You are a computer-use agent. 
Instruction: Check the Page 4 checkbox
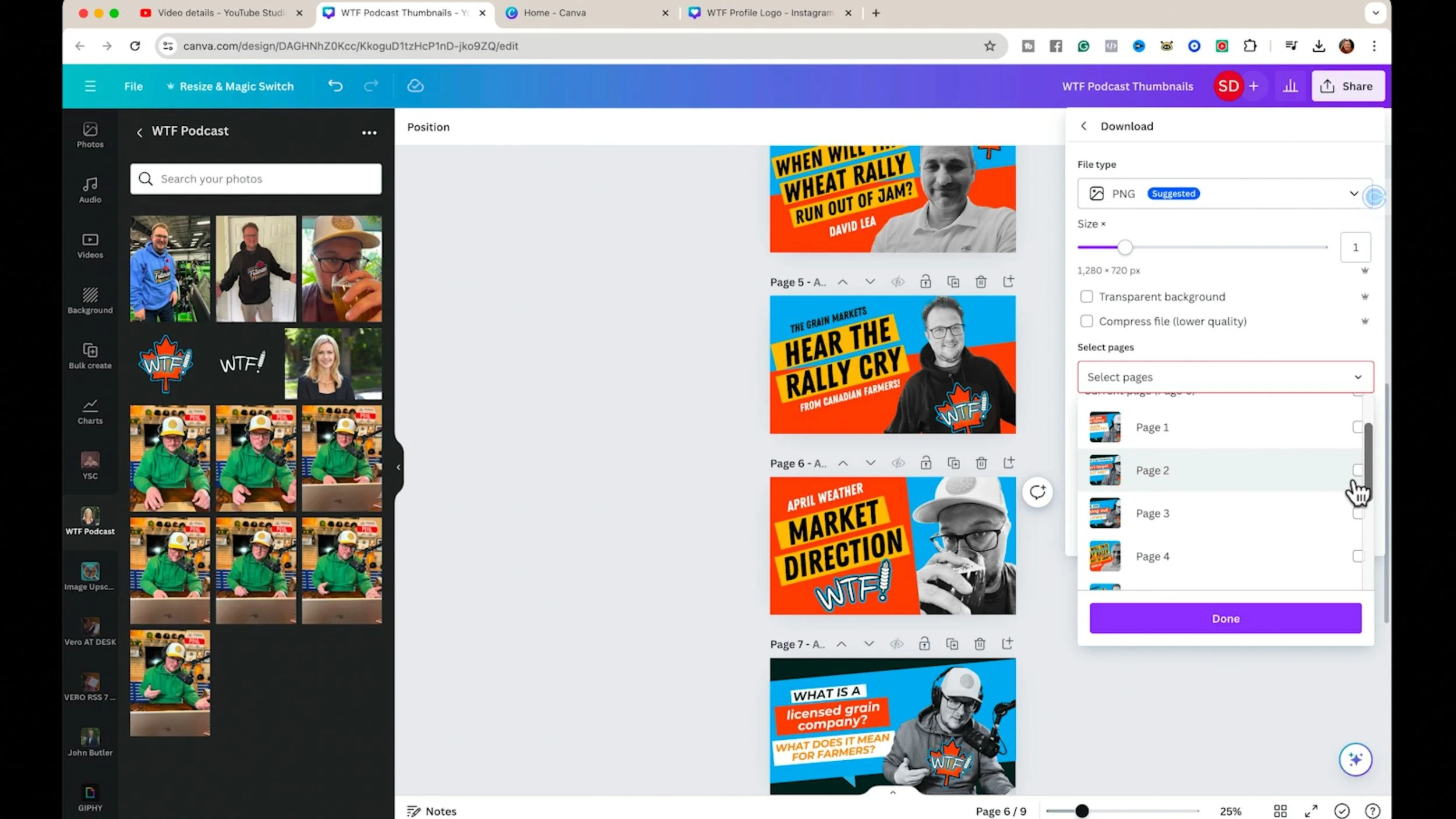(x=1358, y=556)
